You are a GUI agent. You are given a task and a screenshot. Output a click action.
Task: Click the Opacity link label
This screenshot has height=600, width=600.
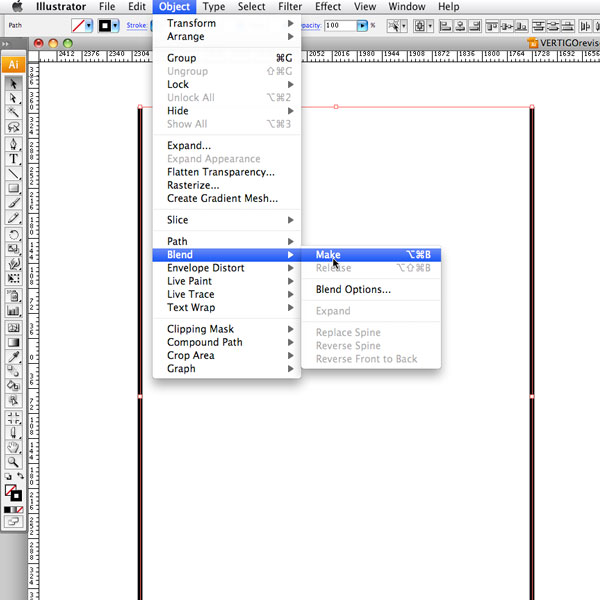coord(311,25)
